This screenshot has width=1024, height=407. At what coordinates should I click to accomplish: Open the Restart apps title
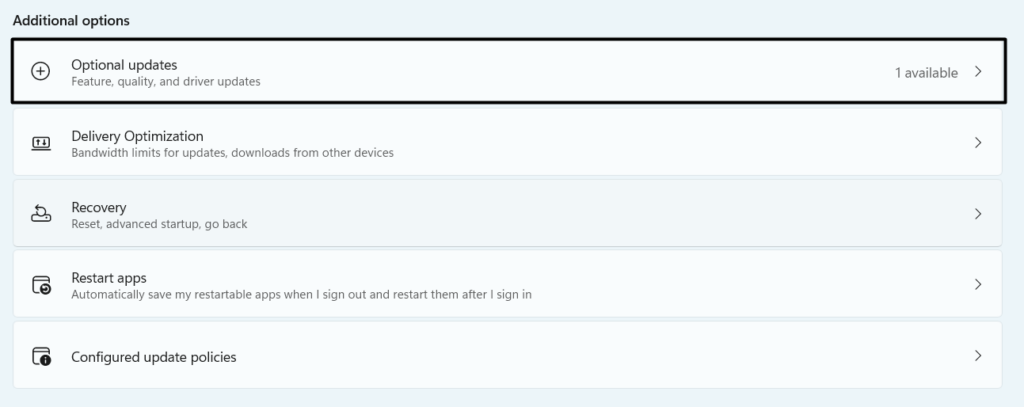coord(109,278)
